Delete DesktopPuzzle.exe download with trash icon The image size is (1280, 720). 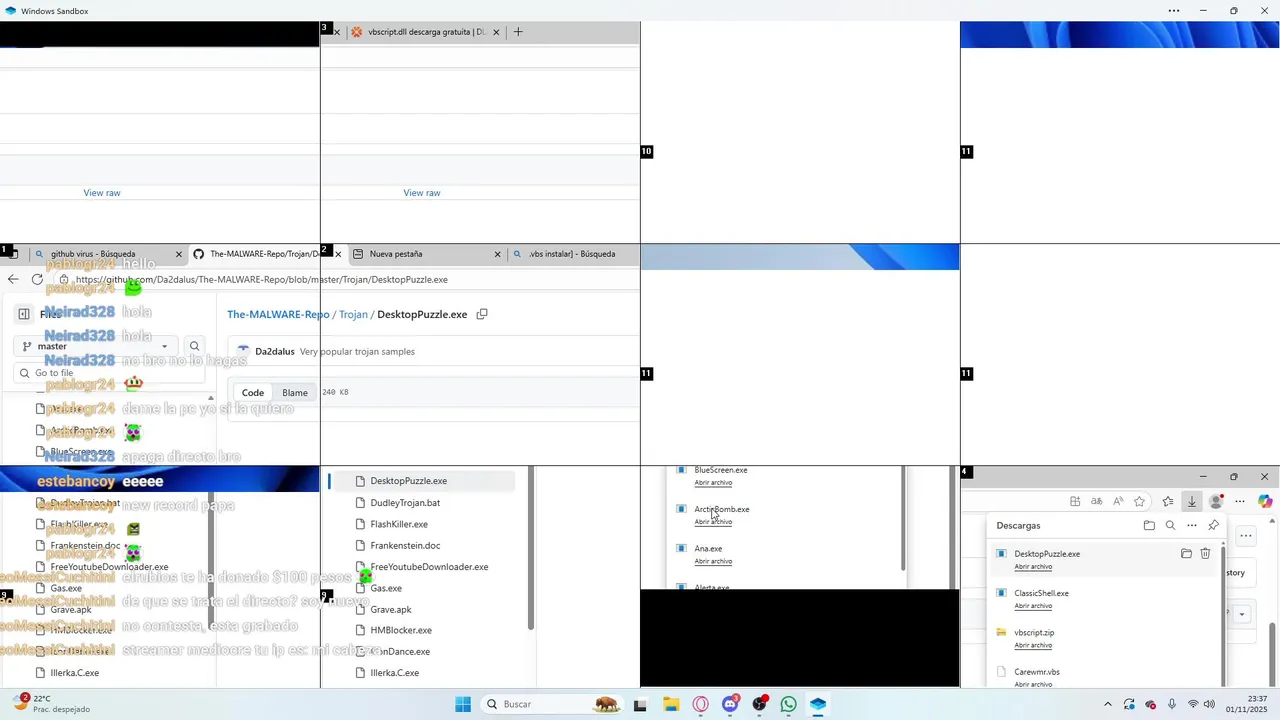click(1205, 553)
